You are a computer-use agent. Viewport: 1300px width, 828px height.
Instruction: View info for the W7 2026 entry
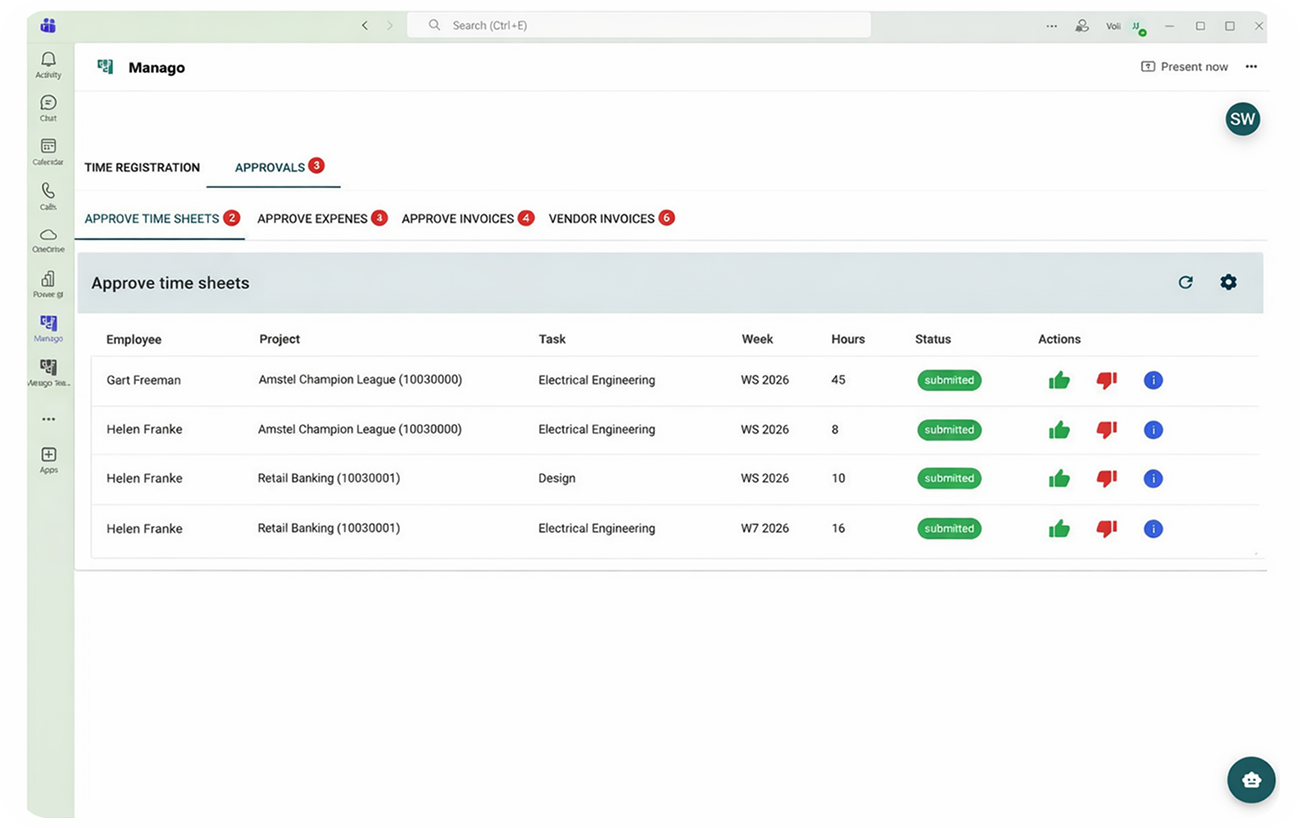point(1153,528)
